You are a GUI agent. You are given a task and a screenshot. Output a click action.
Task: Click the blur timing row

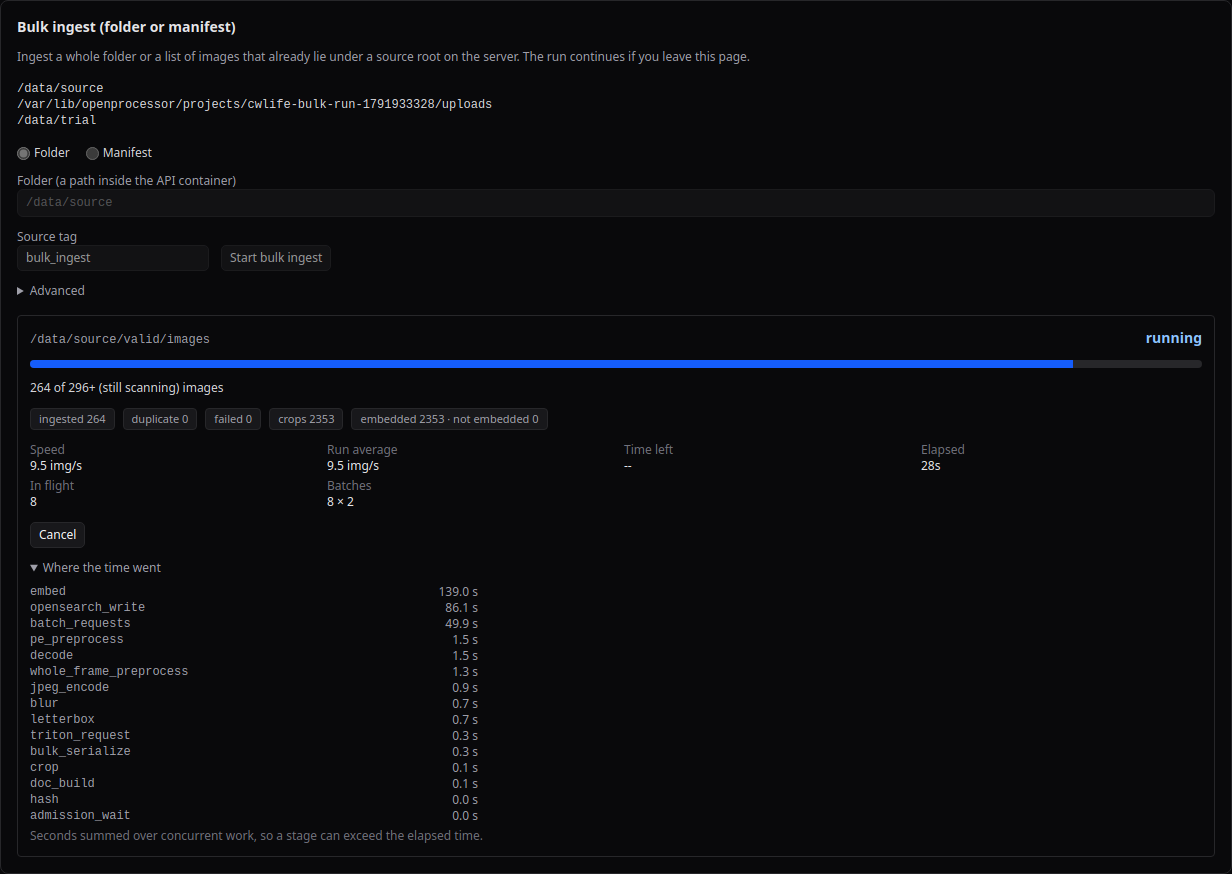pos(254,704)
